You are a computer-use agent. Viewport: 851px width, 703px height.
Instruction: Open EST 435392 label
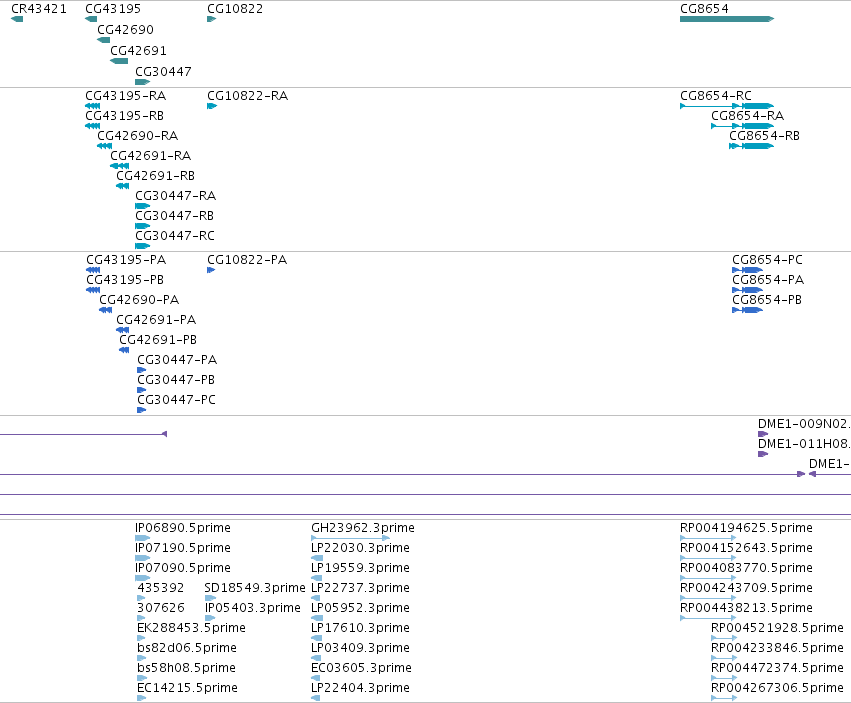tap(161, 588)
